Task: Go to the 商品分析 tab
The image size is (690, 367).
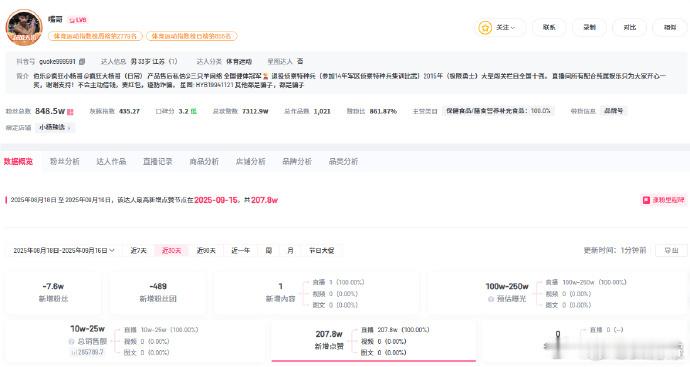Action: click(204, 161)
